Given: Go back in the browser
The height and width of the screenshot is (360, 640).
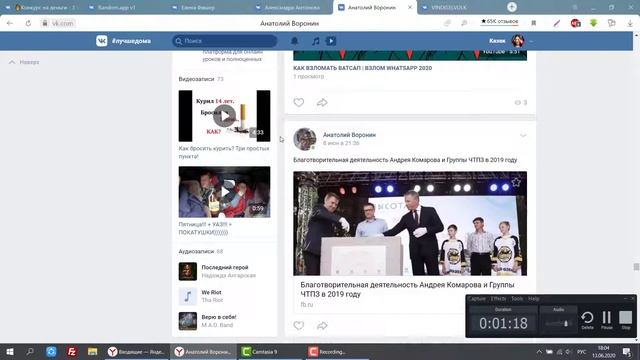Looking at the screenshot, I should [x=10, y=23].
